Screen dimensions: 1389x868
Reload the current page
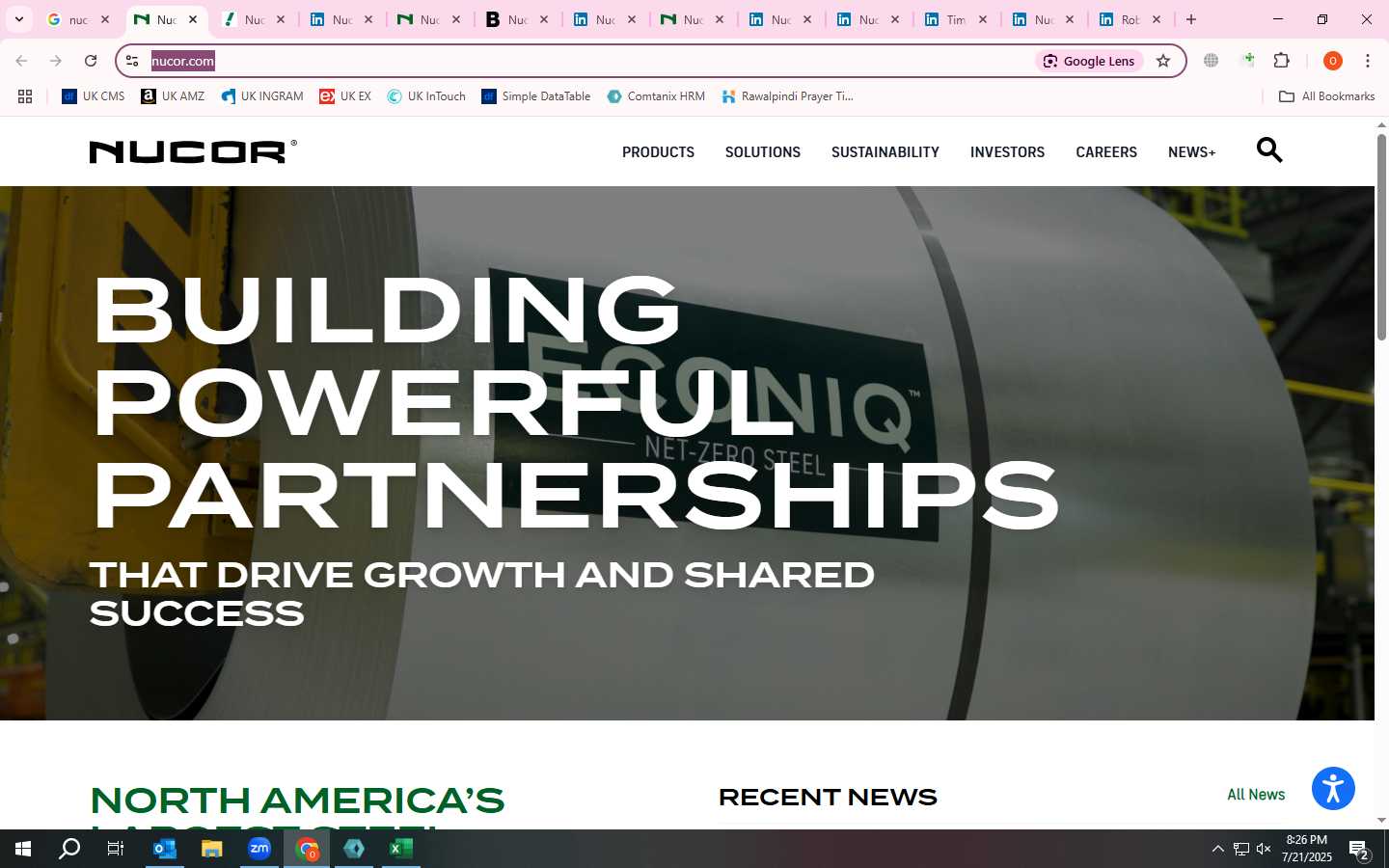click(x=91, y=61)
